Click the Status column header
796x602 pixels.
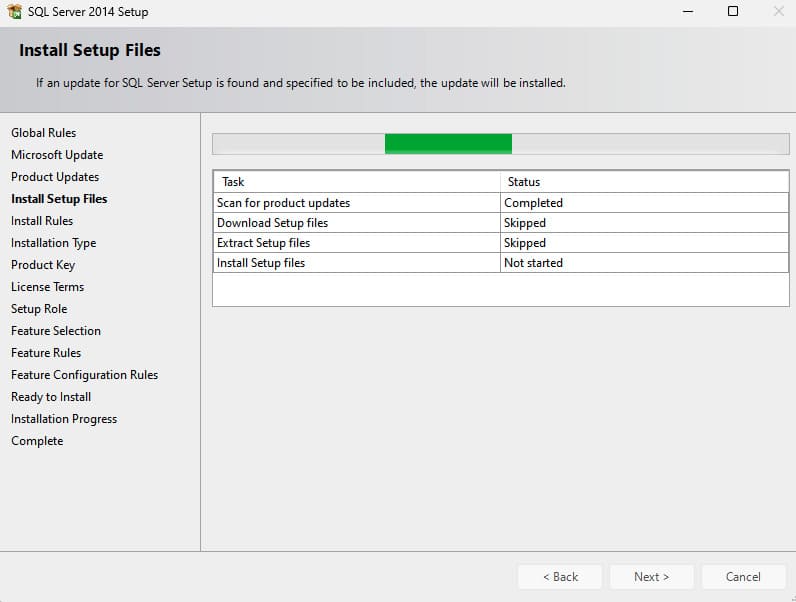point(644,182)
